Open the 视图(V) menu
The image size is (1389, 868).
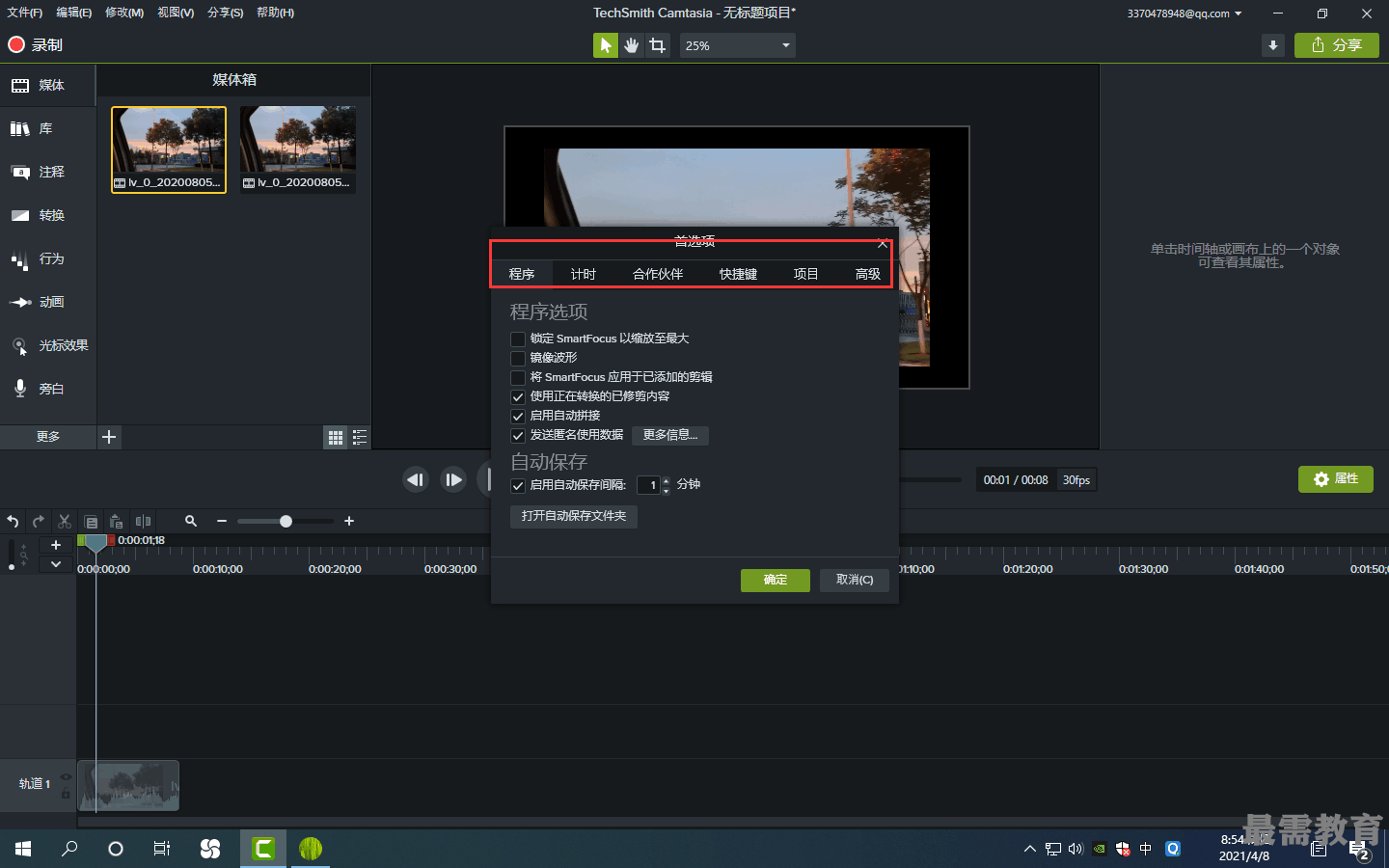point(176,13)
